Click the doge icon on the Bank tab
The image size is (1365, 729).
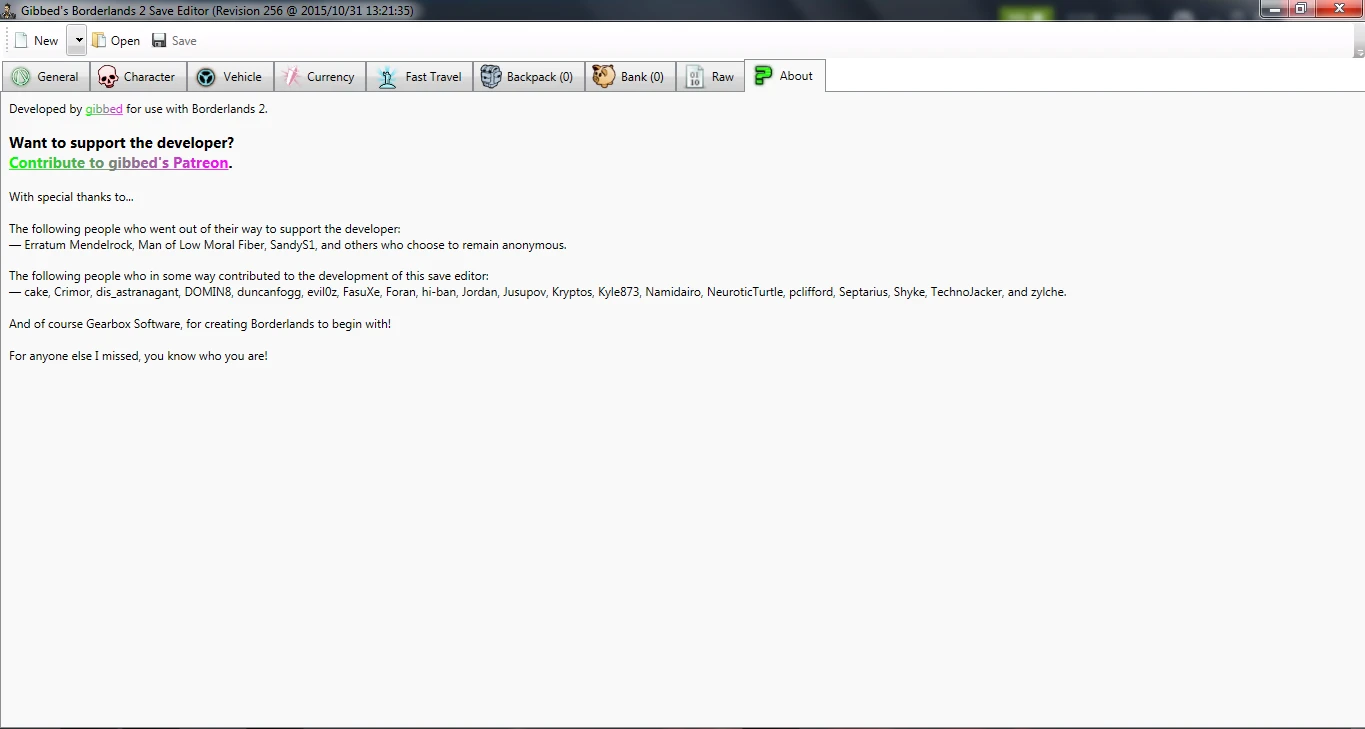pos(603,76)
